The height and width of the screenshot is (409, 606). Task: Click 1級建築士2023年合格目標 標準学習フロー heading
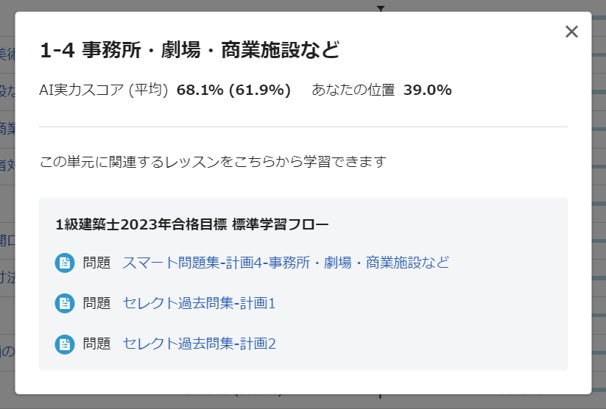click(x=192, y=225)
